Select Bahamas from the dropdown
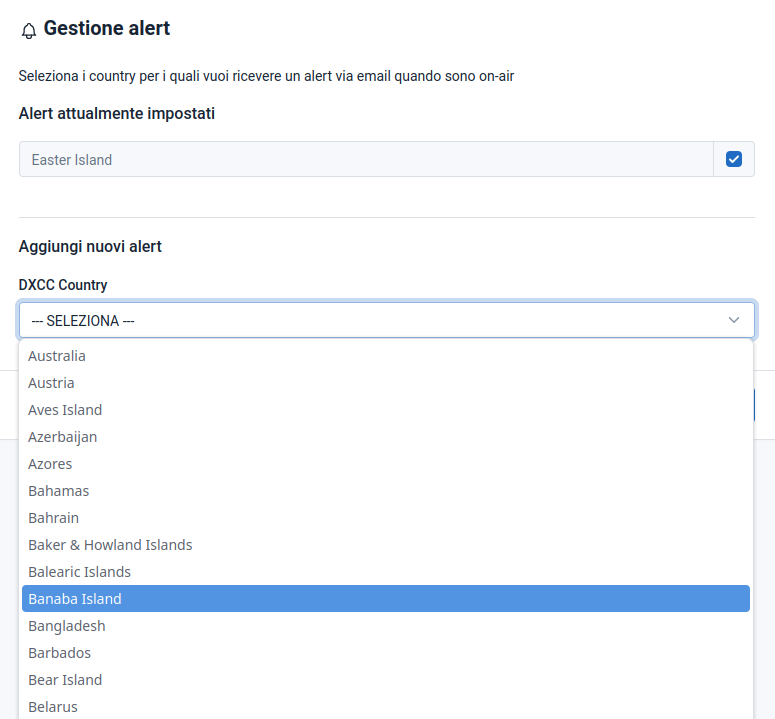 (x=59, y=491)
